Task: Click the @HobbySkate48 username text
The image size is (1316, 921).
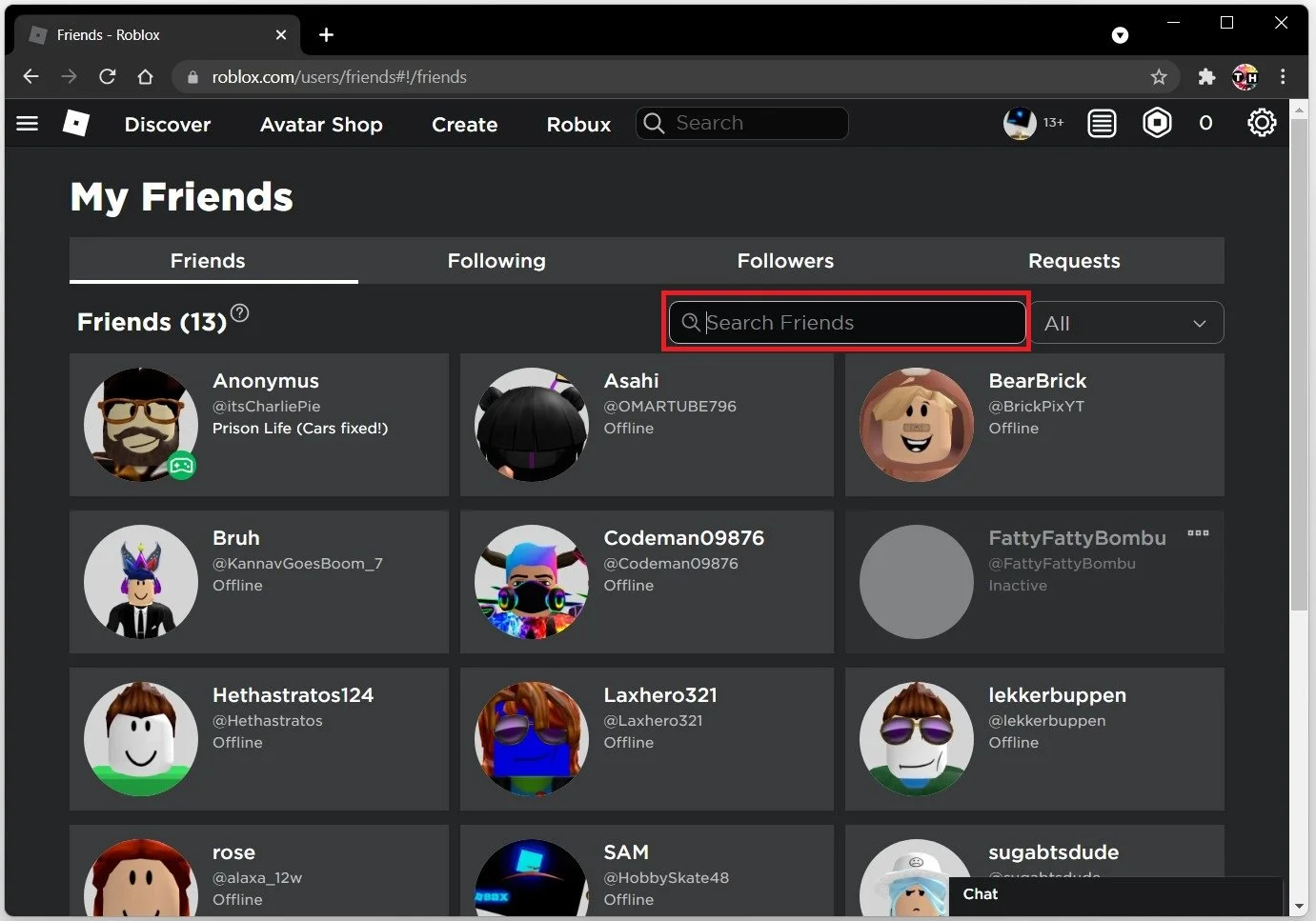Action: pyautogui.click(x=666, y=878)
